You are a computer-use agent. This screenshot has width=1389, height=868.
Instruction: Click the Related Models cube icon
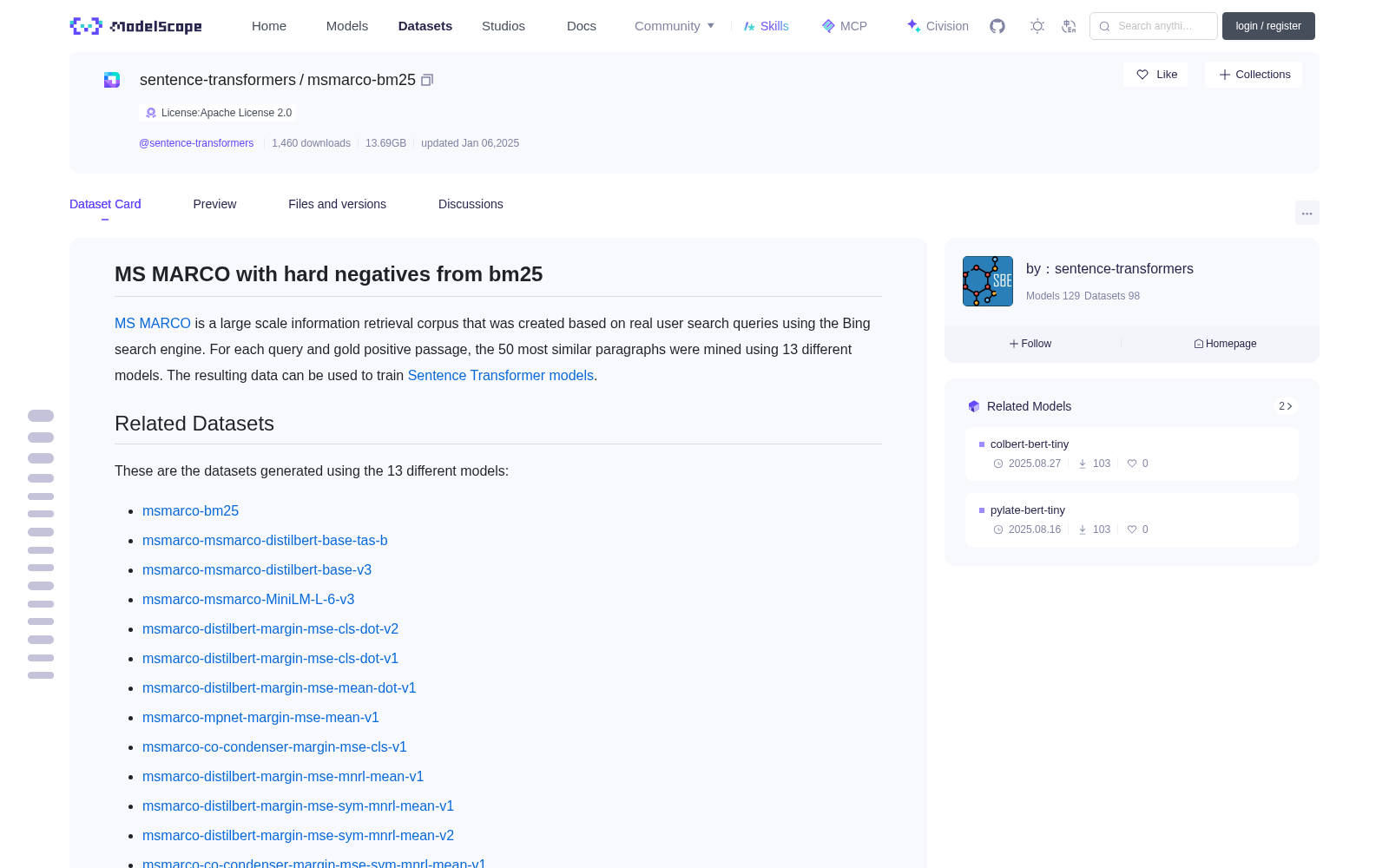pos(974,406)
